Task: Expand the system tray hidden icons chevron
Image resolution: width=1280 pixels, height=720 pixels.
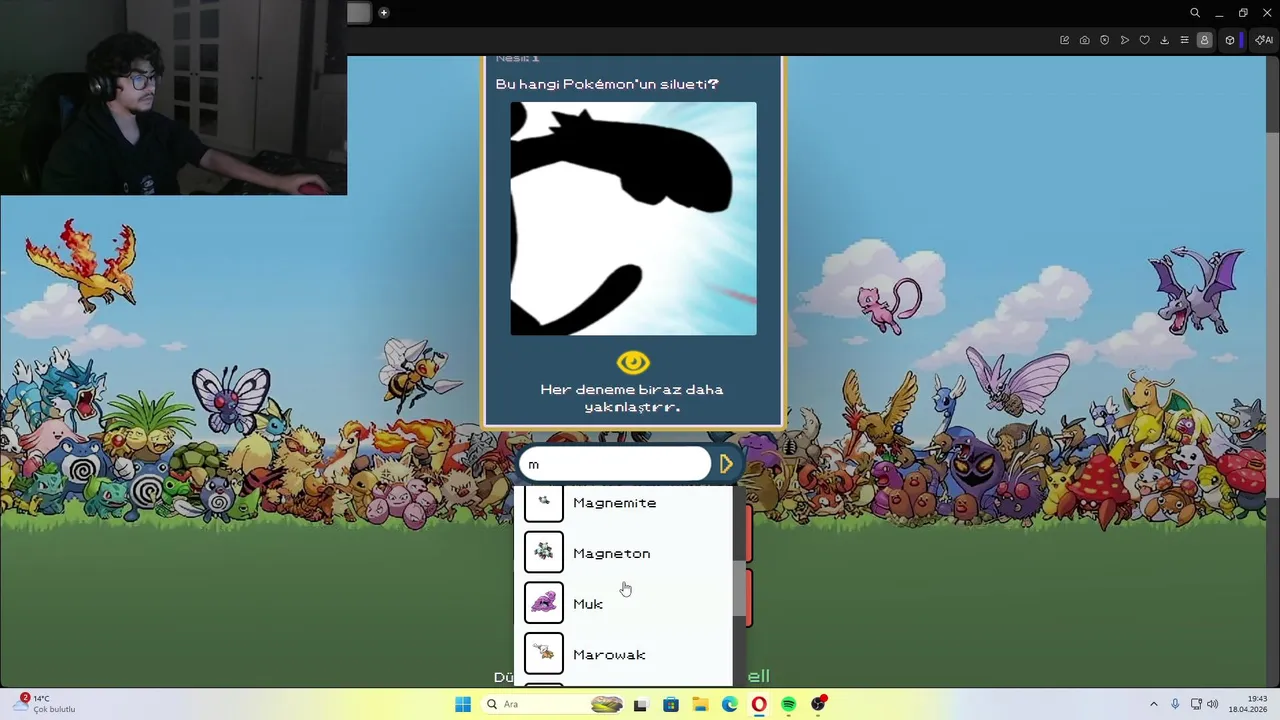Action: (x=1153, y=704)
